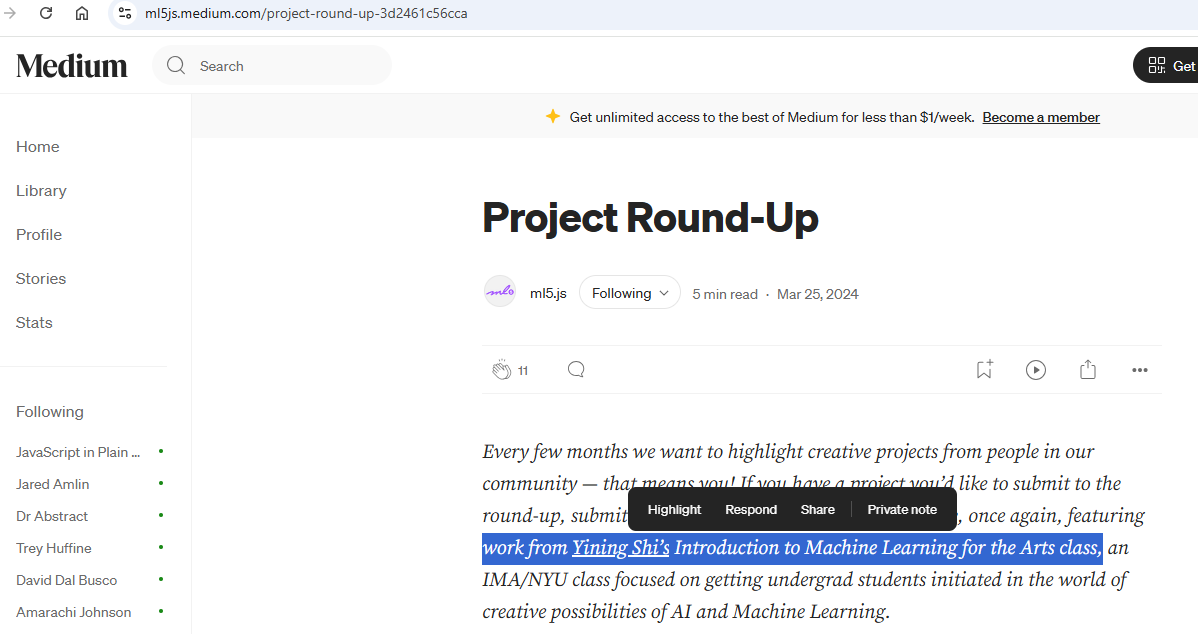This screenshot has height=634, width=1198.
Task: Open Library from the sidebar
Action: pyautogui.click(x=41, y=191)
